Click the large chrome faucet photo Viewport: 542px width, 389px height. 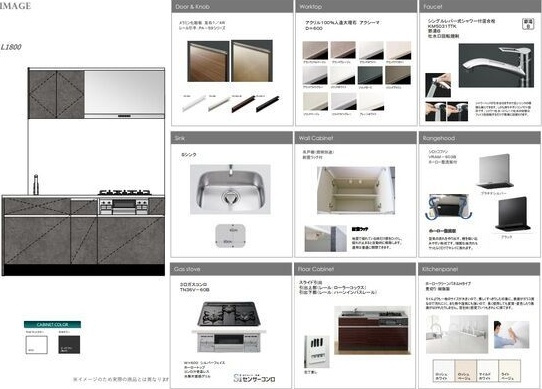[x=496, y=65]
